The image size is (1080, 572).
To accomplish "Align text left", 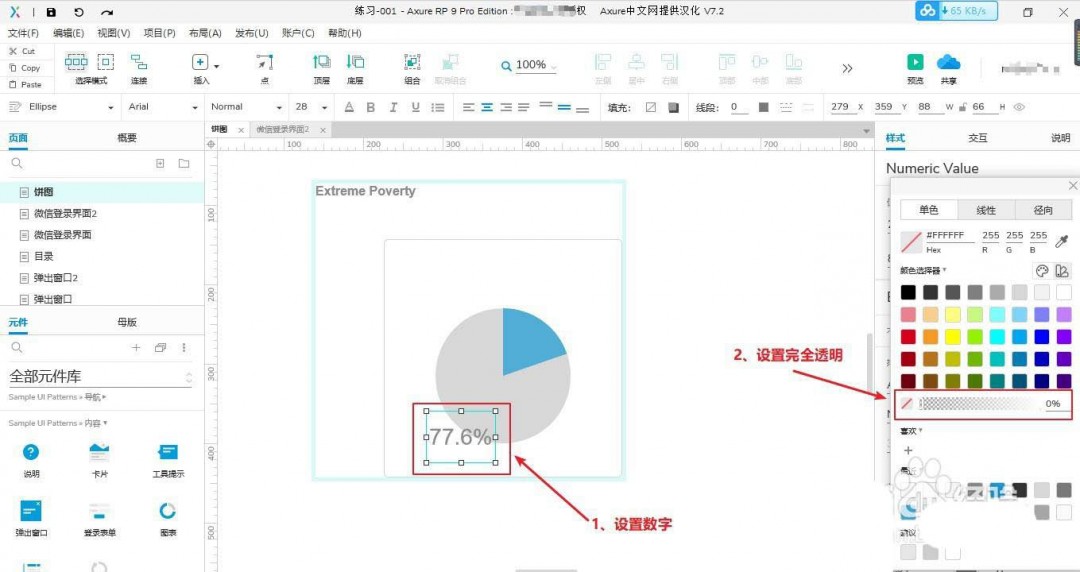I will [468, 107].
